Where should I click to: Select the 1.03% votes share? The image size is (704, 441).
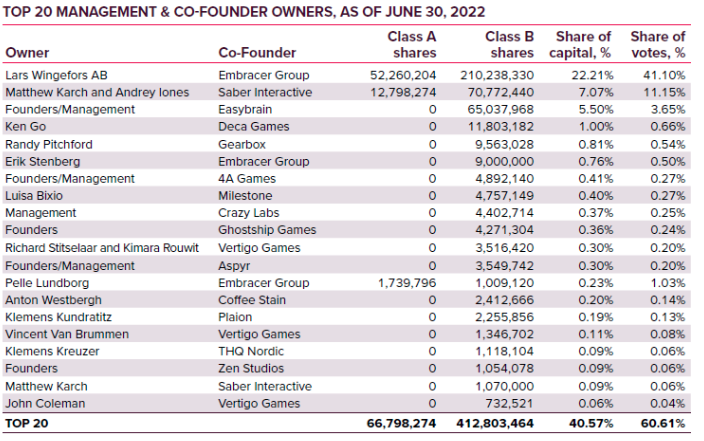coord(668,283)
